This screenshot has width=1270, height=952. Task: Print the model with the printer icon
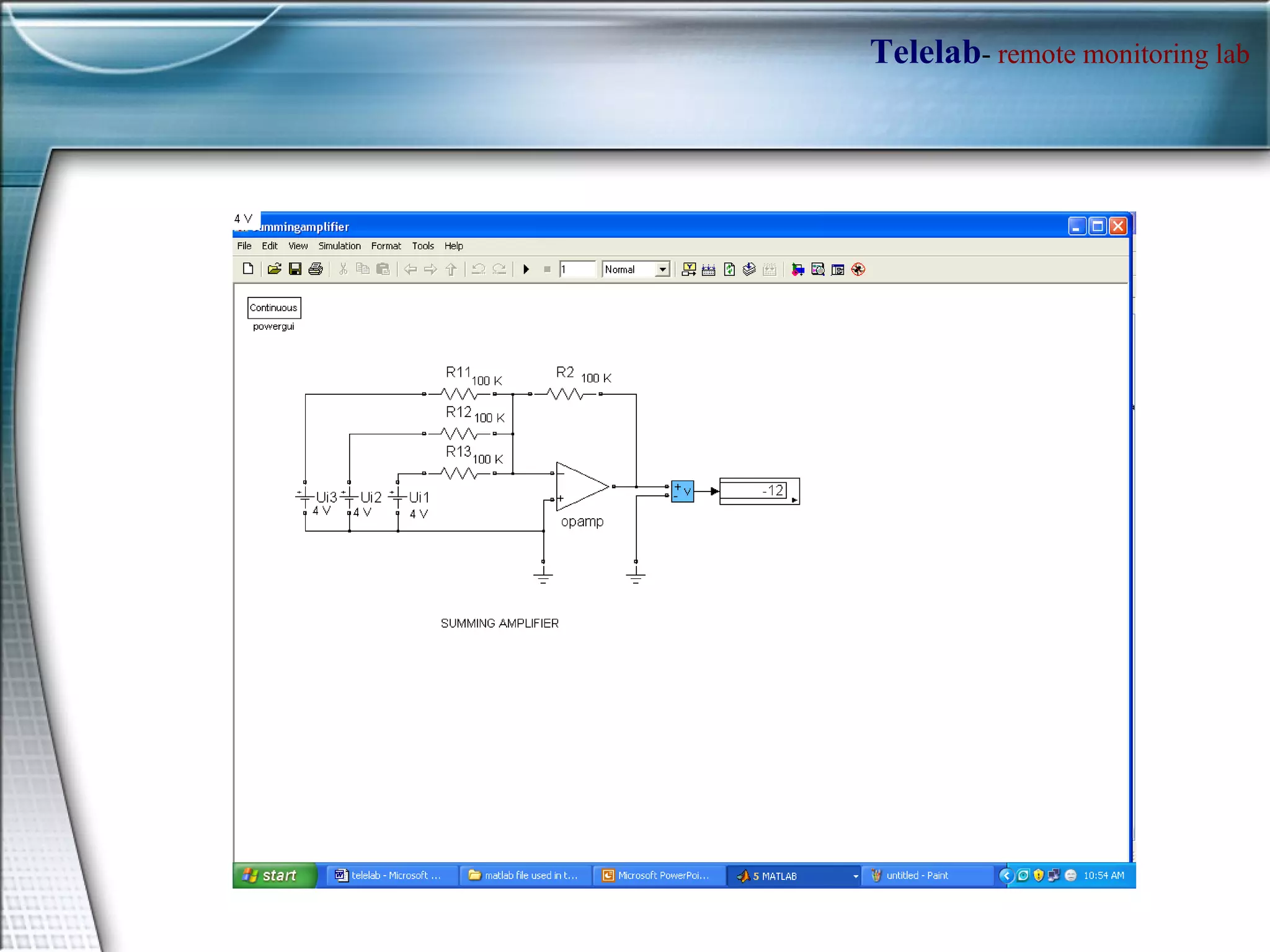pyautogui.click(x=316, y=269)
